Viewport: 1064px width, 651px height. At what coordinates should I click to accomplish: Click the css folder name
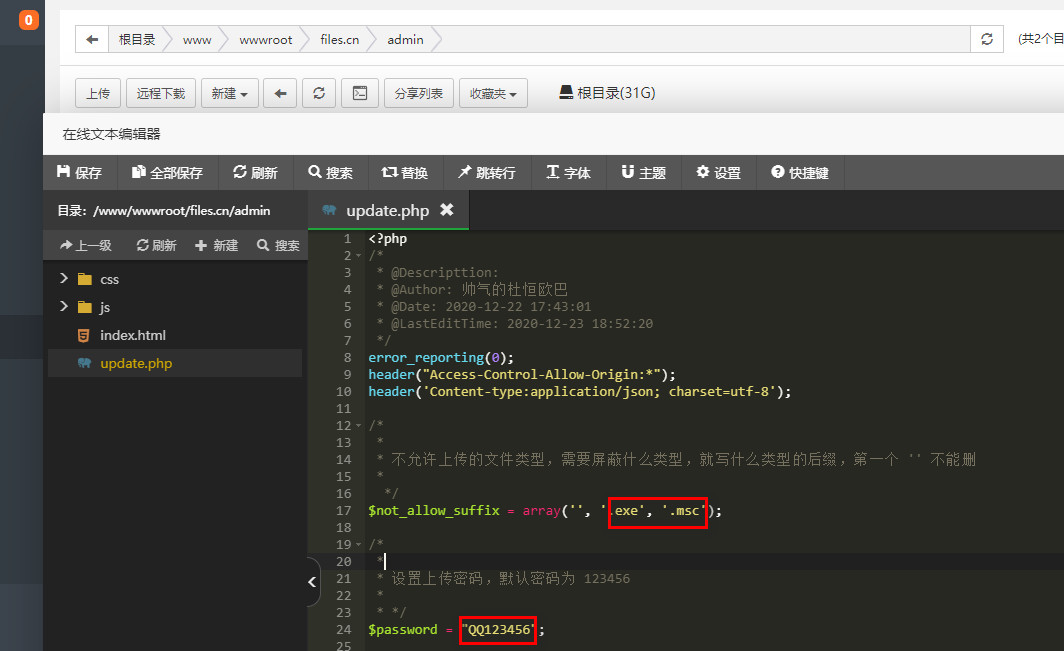click(x=109, y=279)
